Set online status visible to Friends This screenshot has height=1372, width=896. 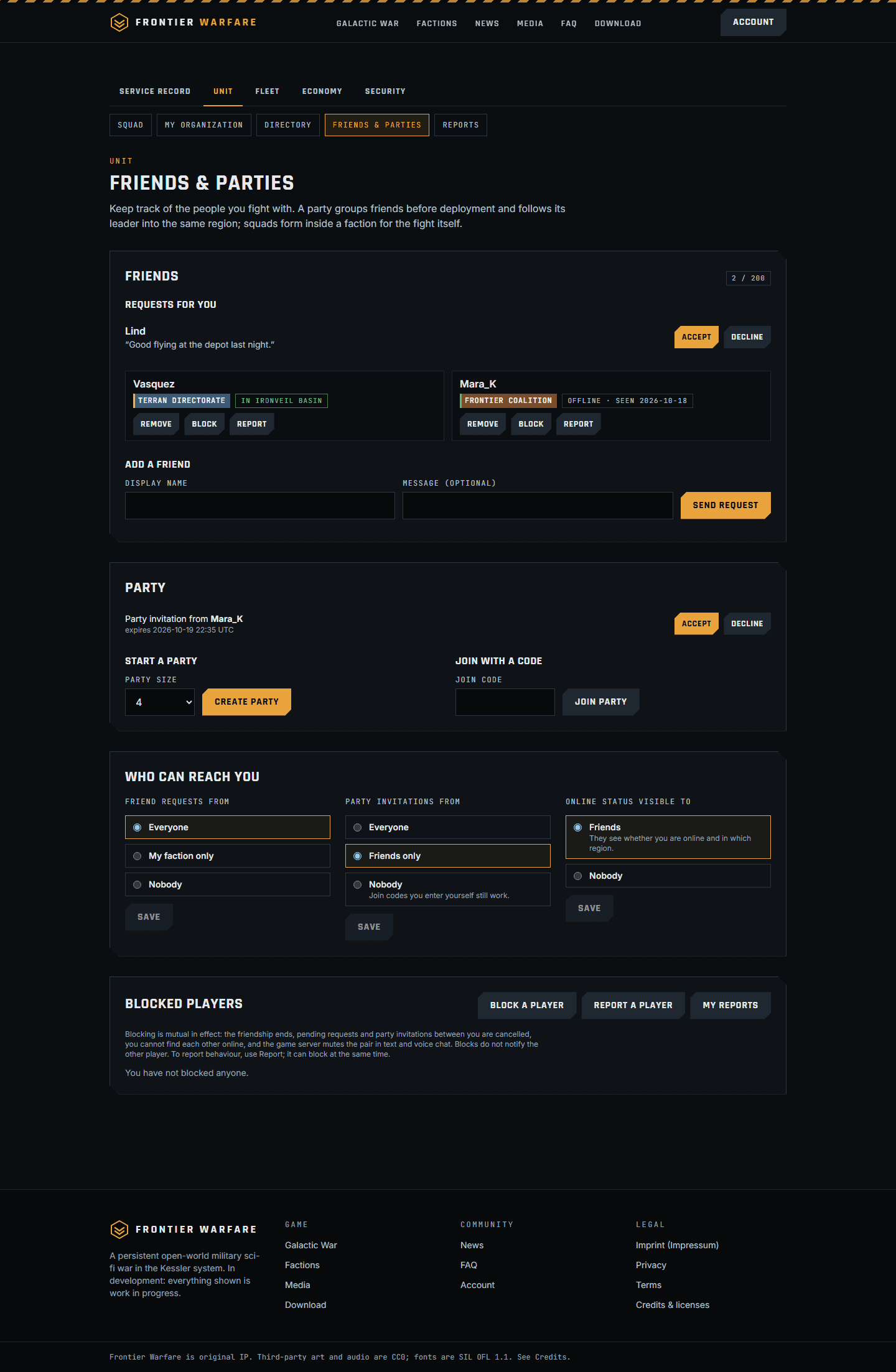click(x=668, y=837)
